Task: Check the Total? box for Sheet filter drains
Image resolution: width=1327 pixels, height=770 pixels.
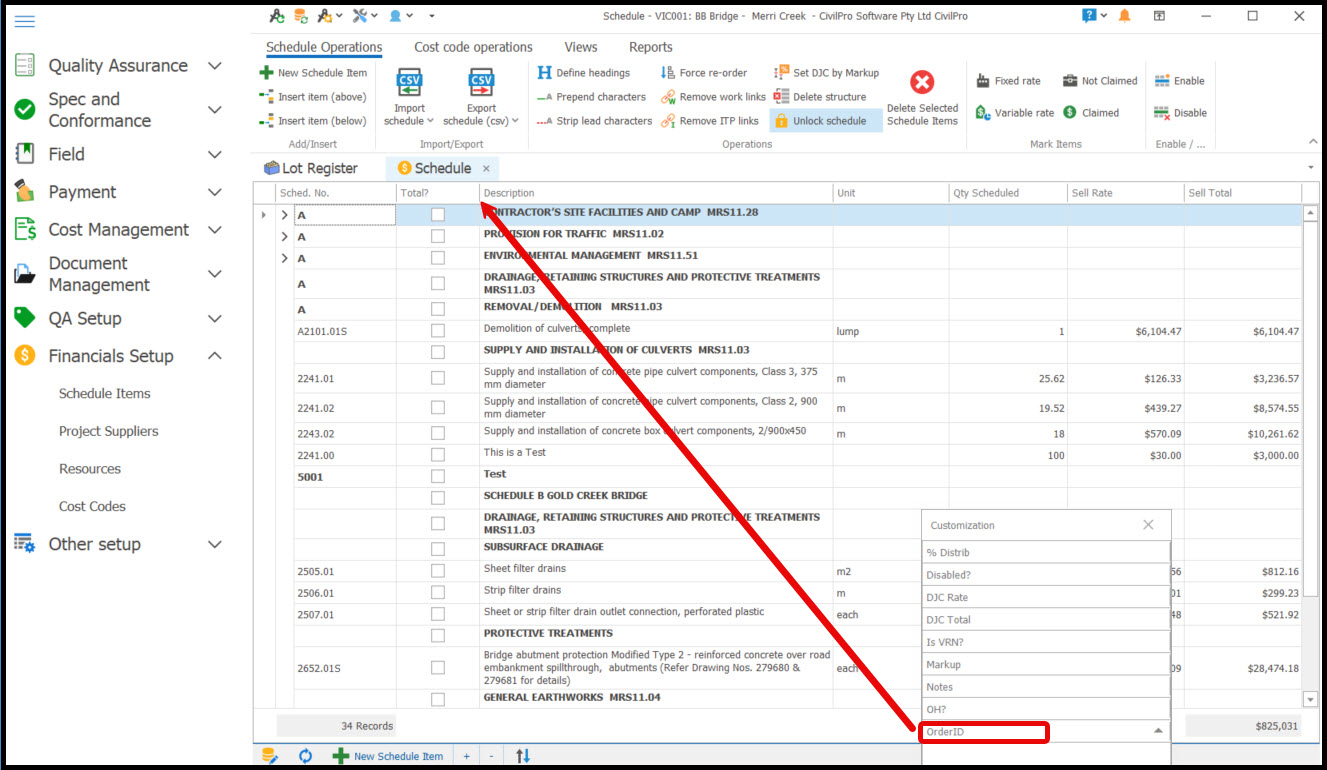Action: click(x=438, y=570)
